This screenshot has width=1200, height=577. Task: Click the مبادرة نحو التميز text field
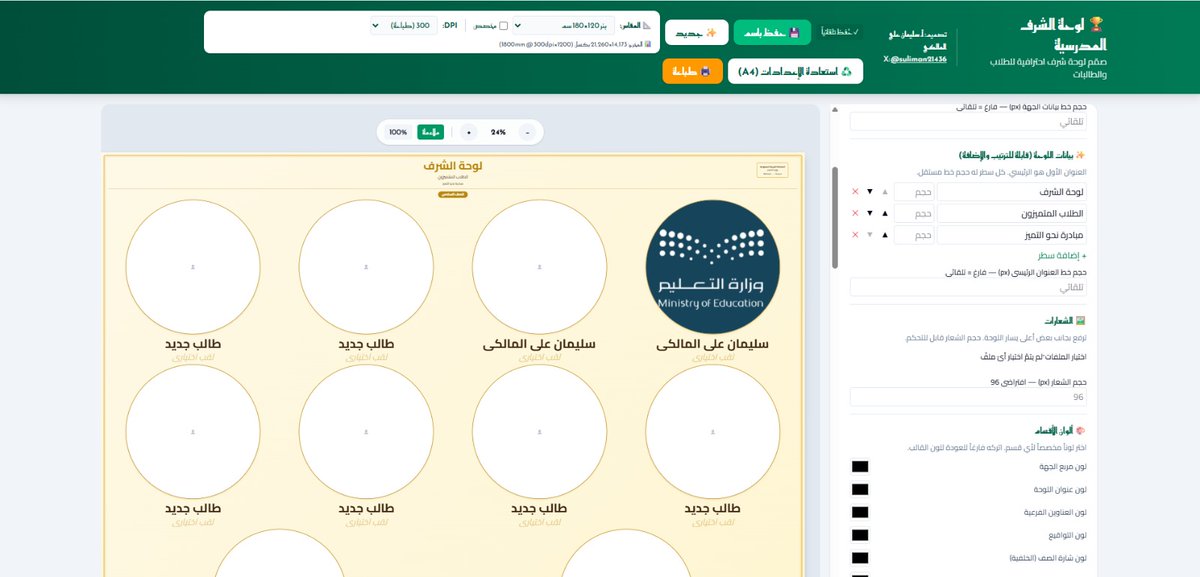(x=1013, y=235)
